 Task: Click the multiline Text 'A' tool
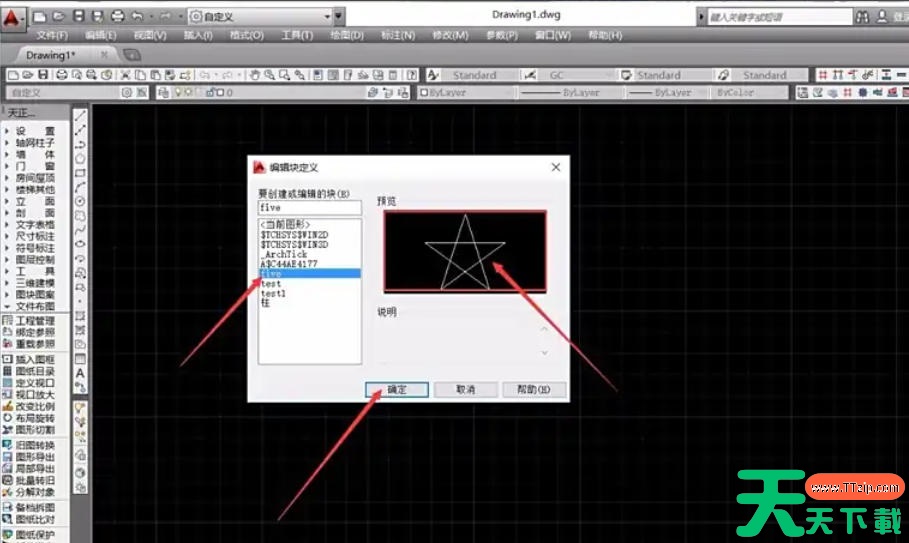80,374
